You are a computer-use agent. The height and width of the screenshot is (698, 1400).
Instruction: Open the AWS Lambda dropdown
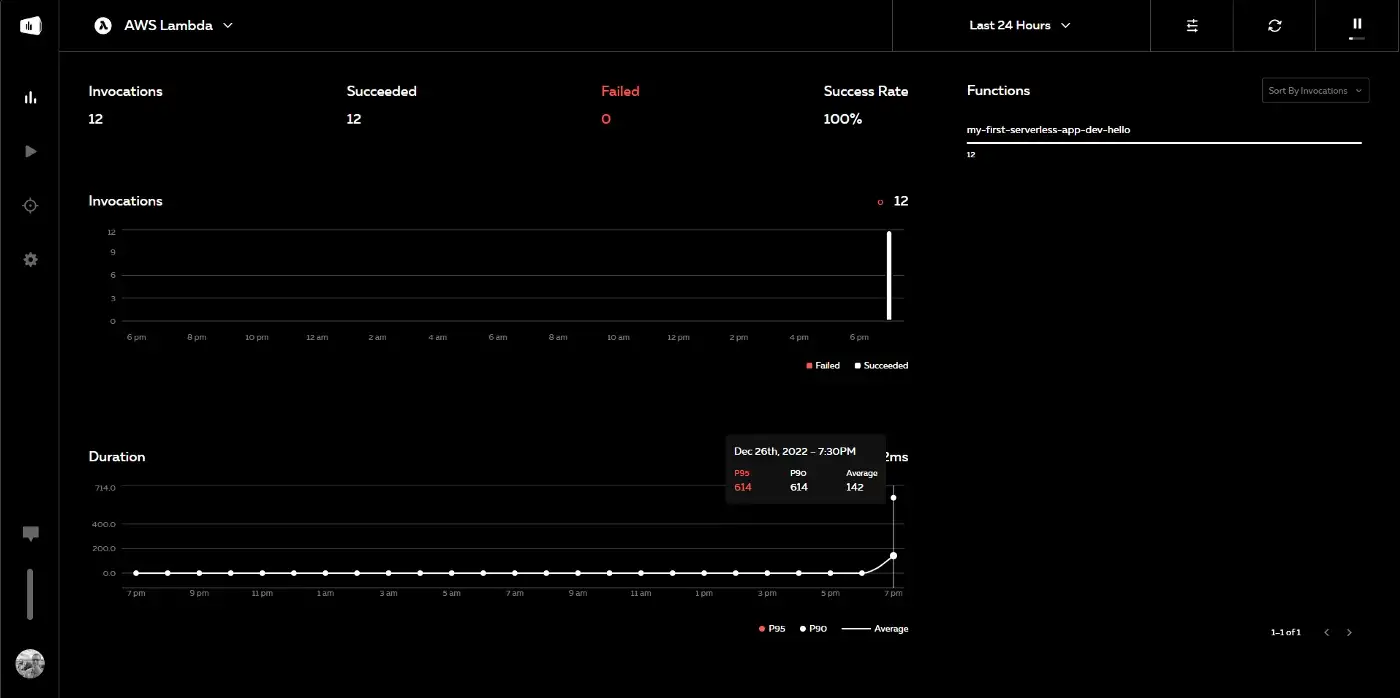164,26
